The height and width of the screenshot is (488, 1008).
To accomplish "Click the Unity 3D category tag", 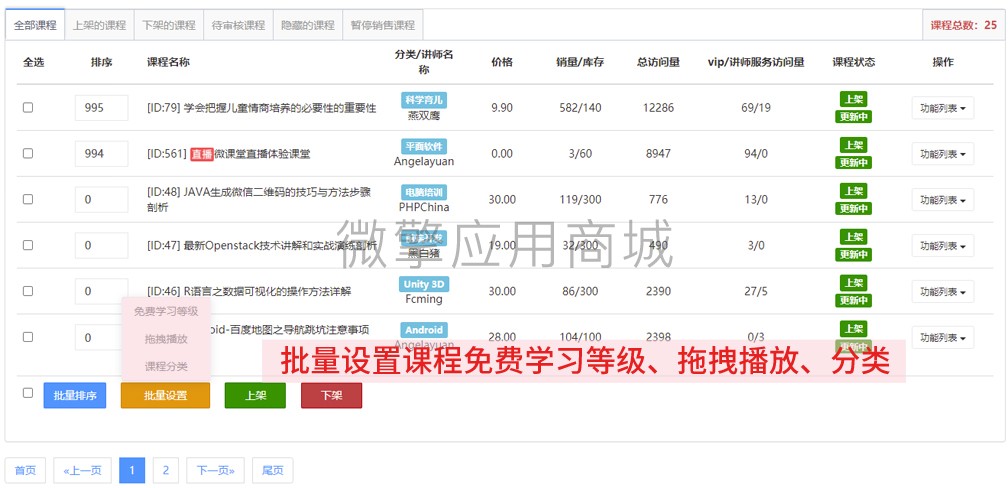I will (424, 284).
